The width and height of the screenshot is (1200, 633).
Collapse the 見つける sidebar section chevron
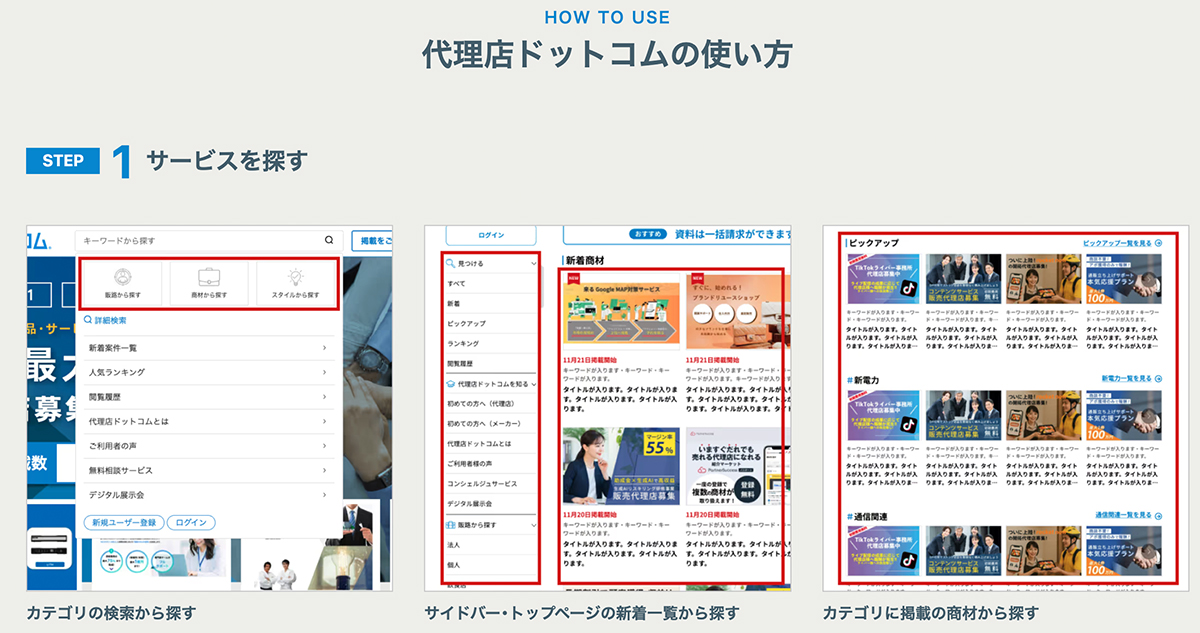(534, 265)
